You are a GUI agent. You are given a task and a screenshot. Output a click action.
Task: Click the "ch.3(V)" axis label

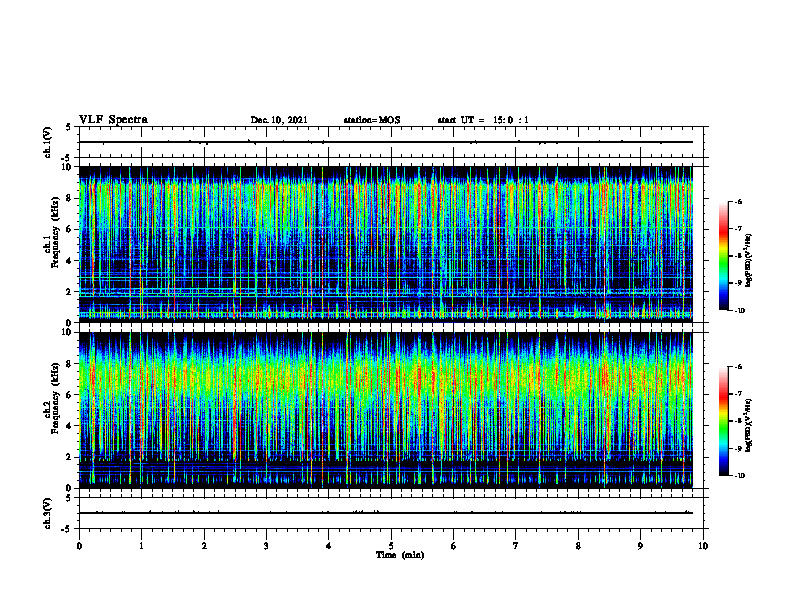pos(47,513)
